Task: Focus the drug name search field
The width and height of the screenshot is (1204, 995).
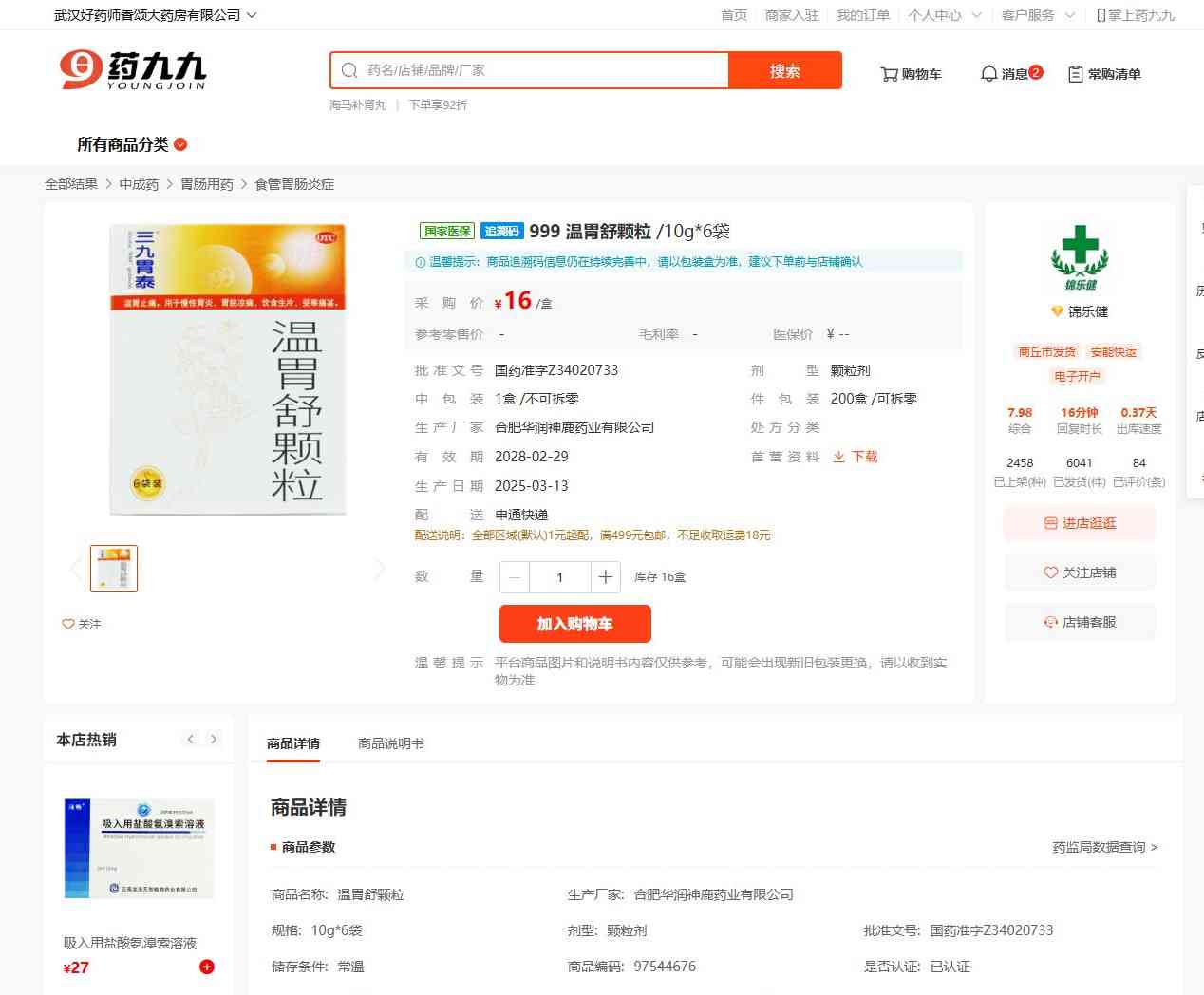Action: click(x=541, y=70)
